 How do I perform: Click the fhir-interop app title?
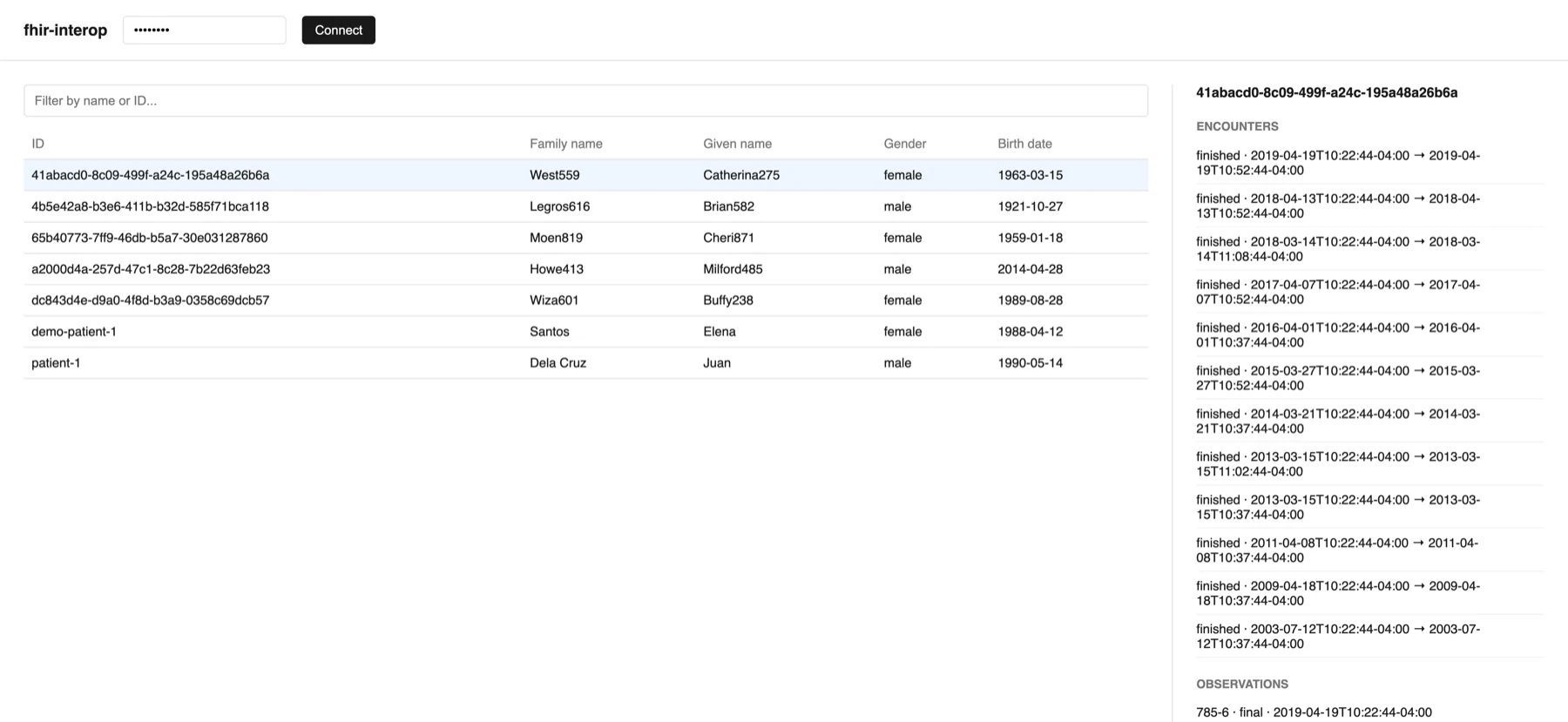pyautogui.click(x=65, y=30)
